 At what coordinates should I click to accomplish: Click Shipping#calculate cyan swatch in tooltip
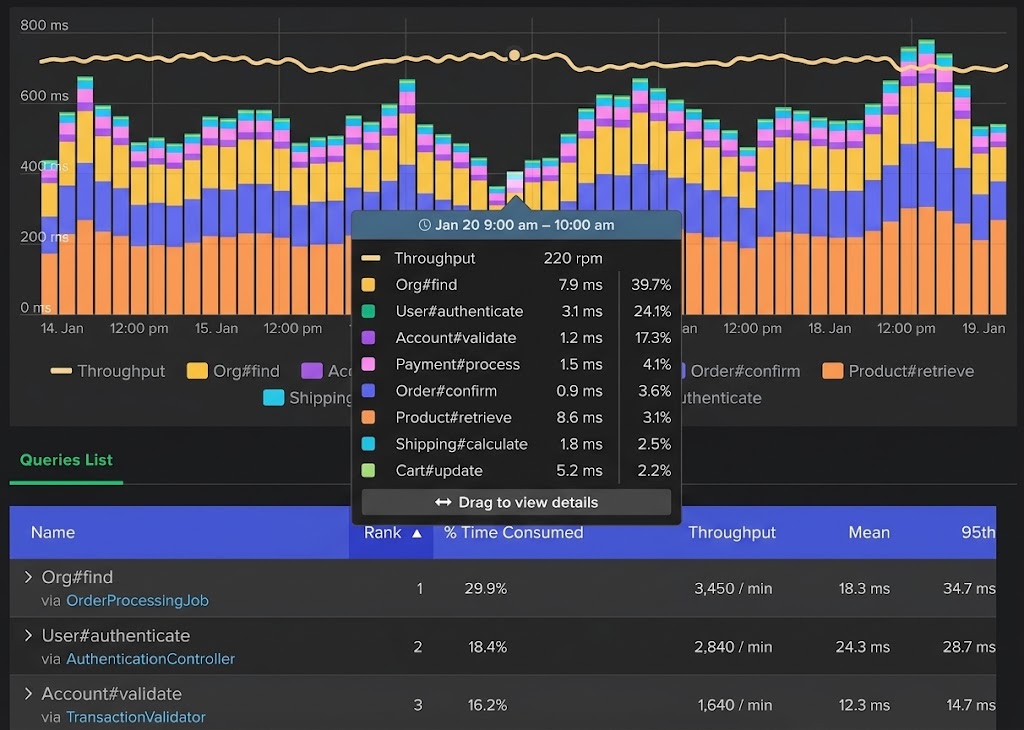(x=368, y=444)
